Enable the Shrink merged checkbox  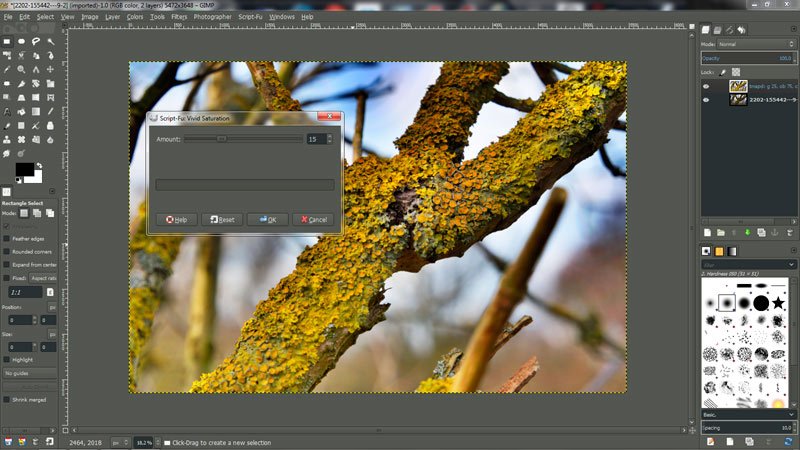7,399
